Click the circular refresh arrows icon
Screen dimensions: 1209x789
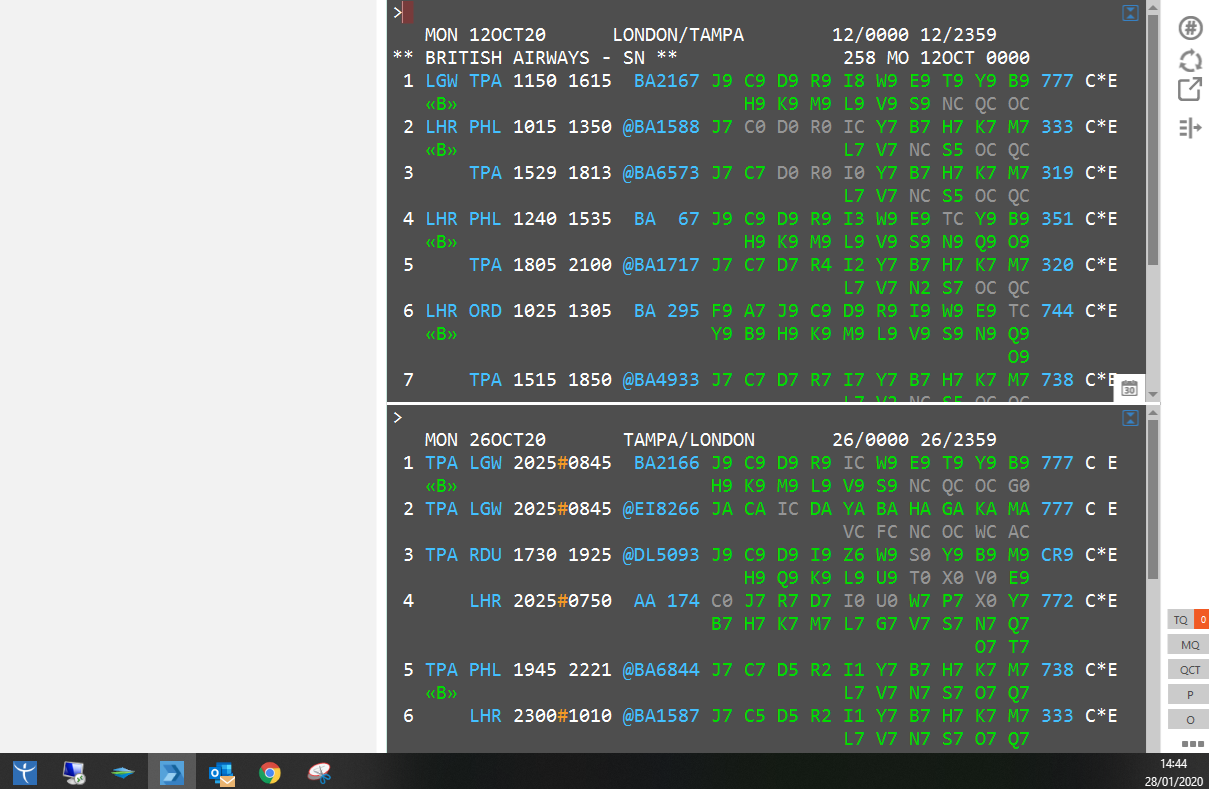1190,59
